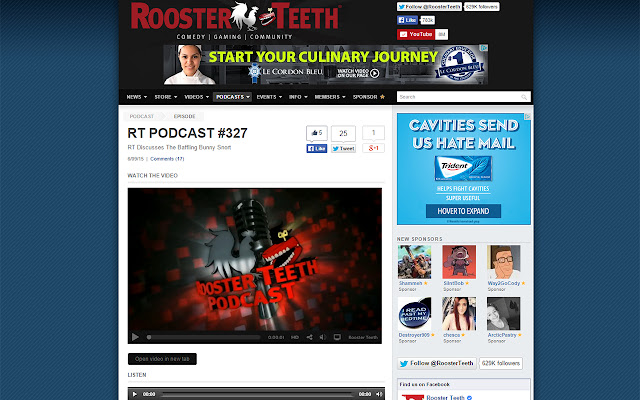
Task: View header 629K followers count
Action: tap(482, 7)
